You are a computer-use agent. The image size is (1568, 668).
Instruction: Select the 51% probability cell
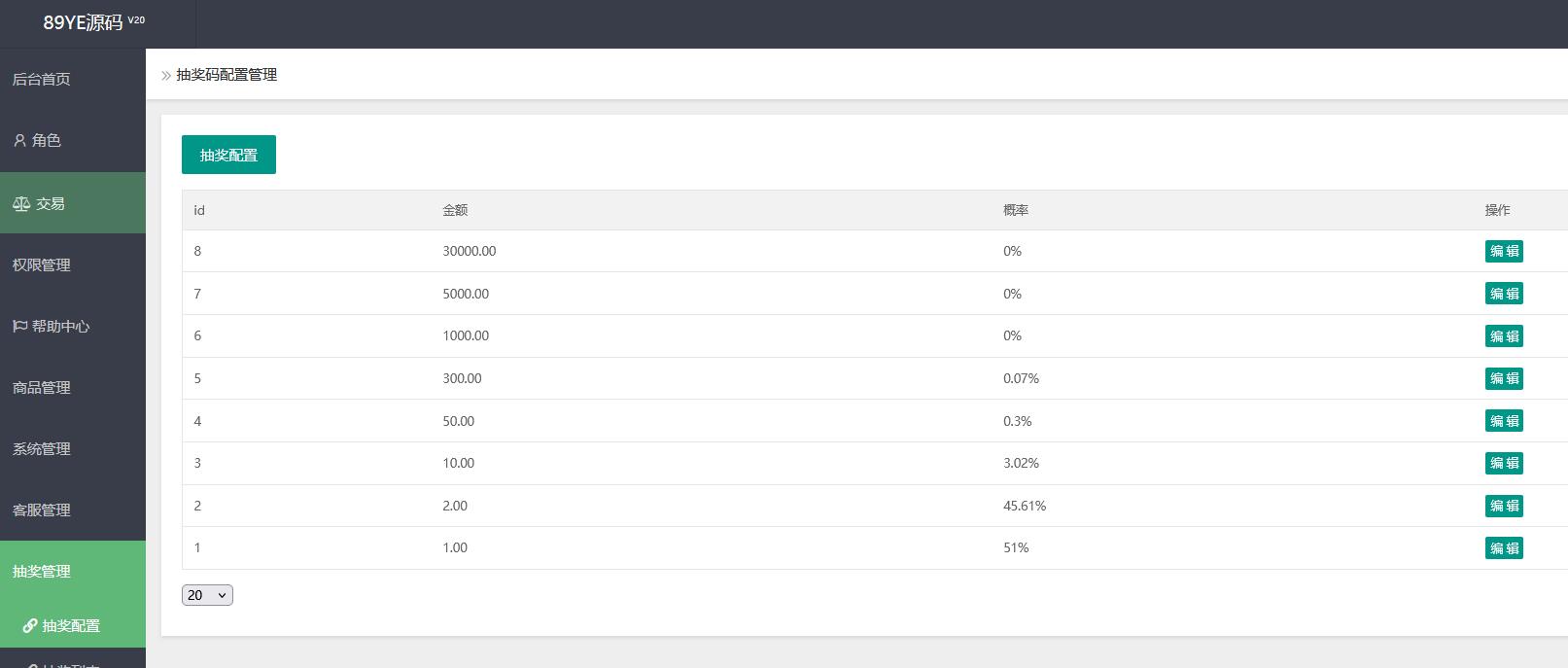pyautogui.click(x=1016, y=547)
